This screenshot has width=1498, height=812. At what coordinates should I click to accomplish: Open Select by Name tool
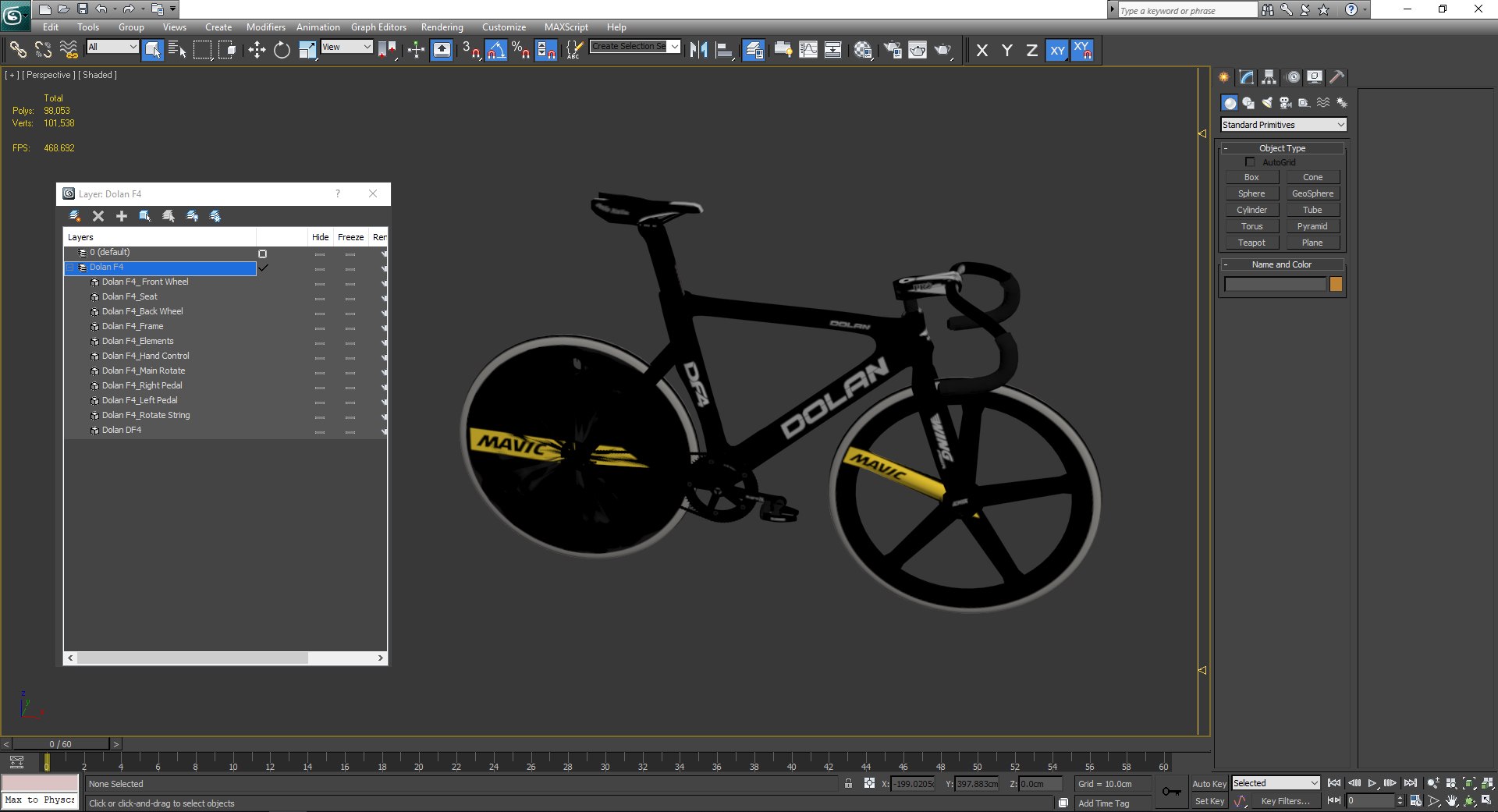[x=177, y=50]
